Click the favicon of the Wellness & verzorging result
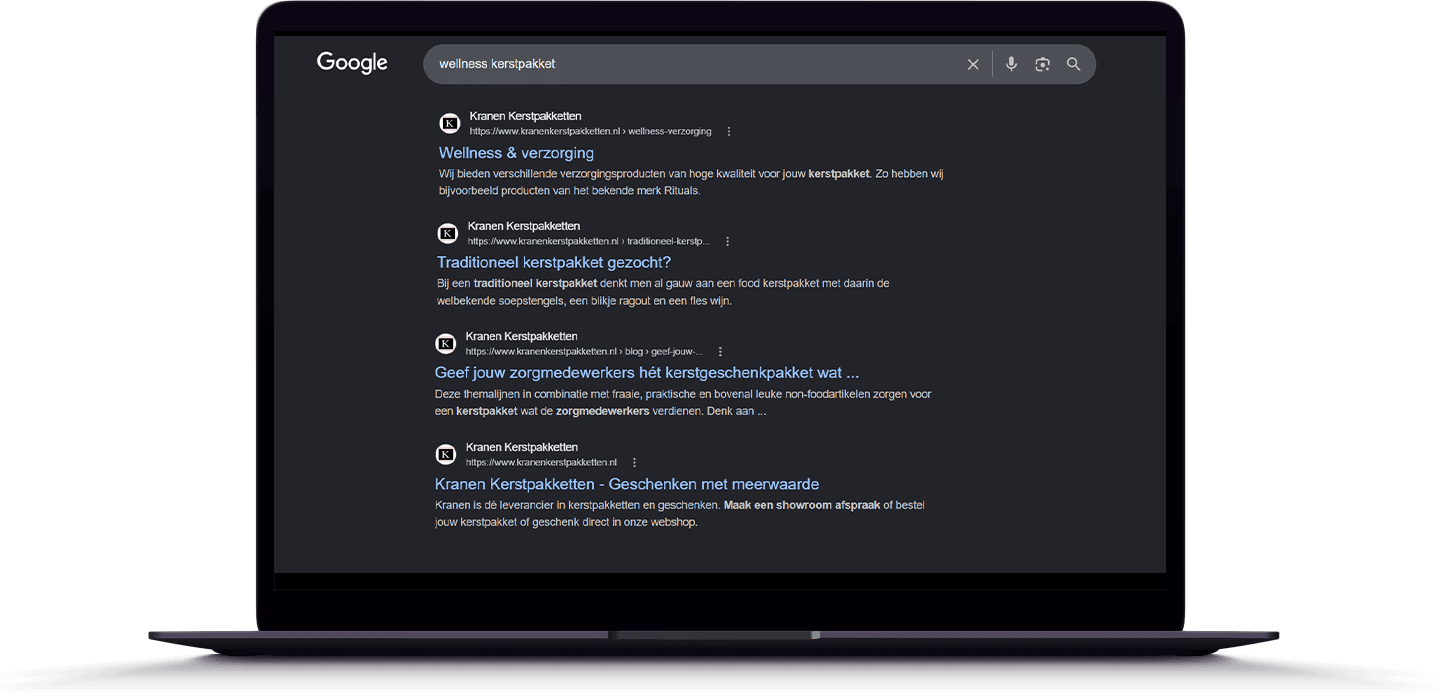The height and width of the screenshot is (695, 1440). click(450, 123)
